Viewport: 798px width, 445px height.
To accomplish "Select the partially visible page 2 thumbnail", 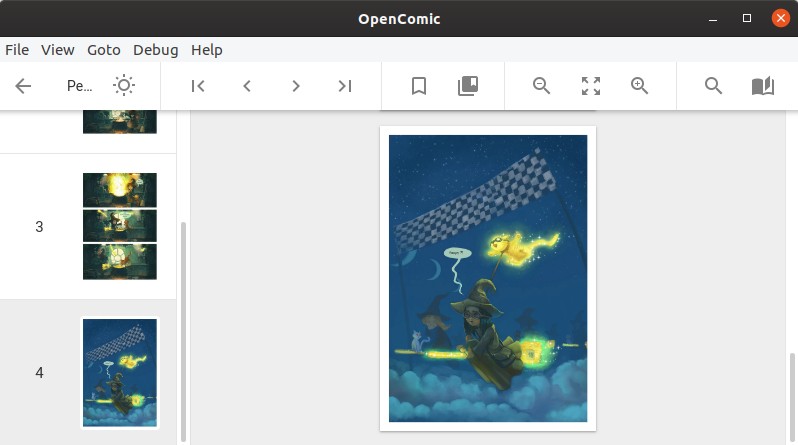I will pyautogui.click(x=120, y=122).
